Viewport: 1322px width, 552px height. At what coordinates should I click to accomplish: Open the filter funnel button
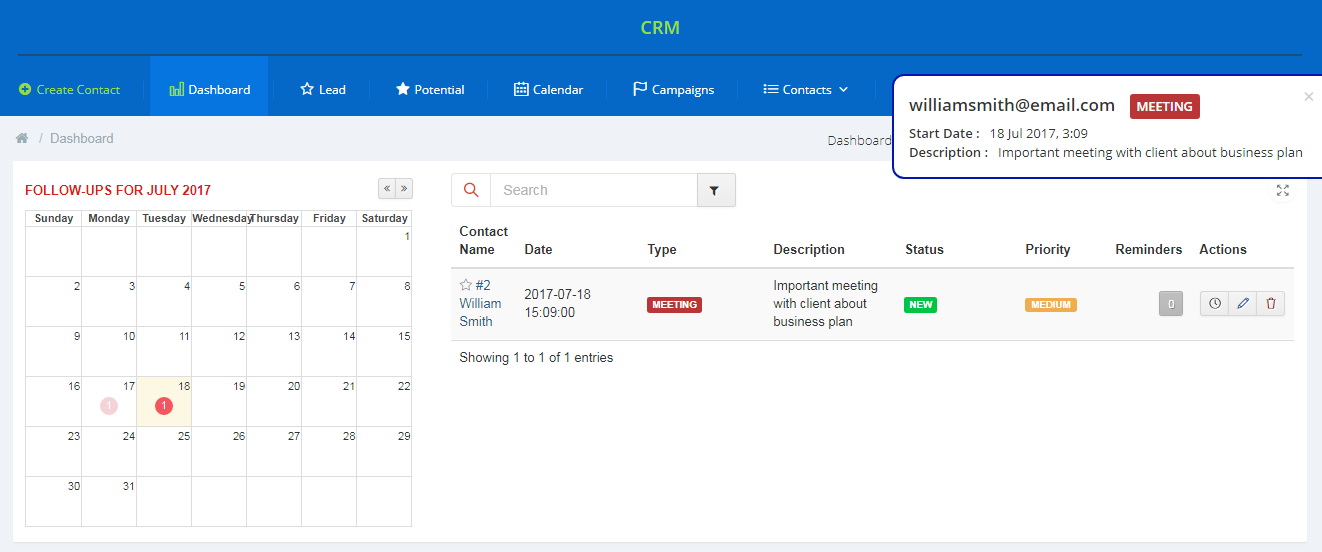coord(716,190)
